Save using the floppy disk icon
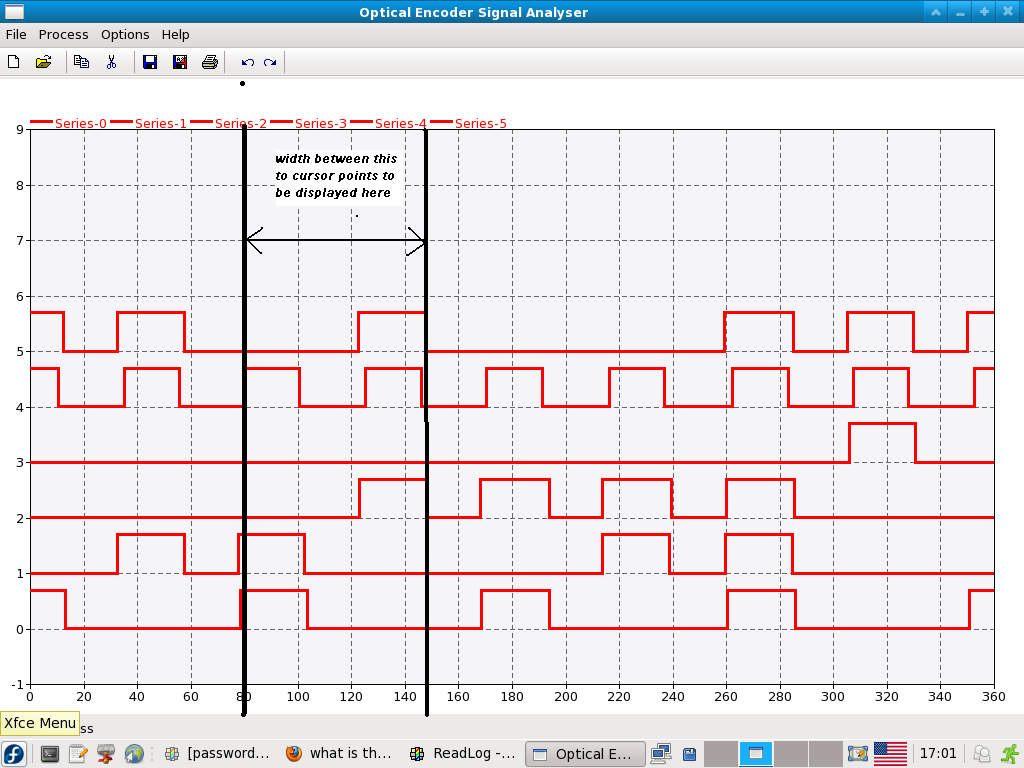 (150, 62)
